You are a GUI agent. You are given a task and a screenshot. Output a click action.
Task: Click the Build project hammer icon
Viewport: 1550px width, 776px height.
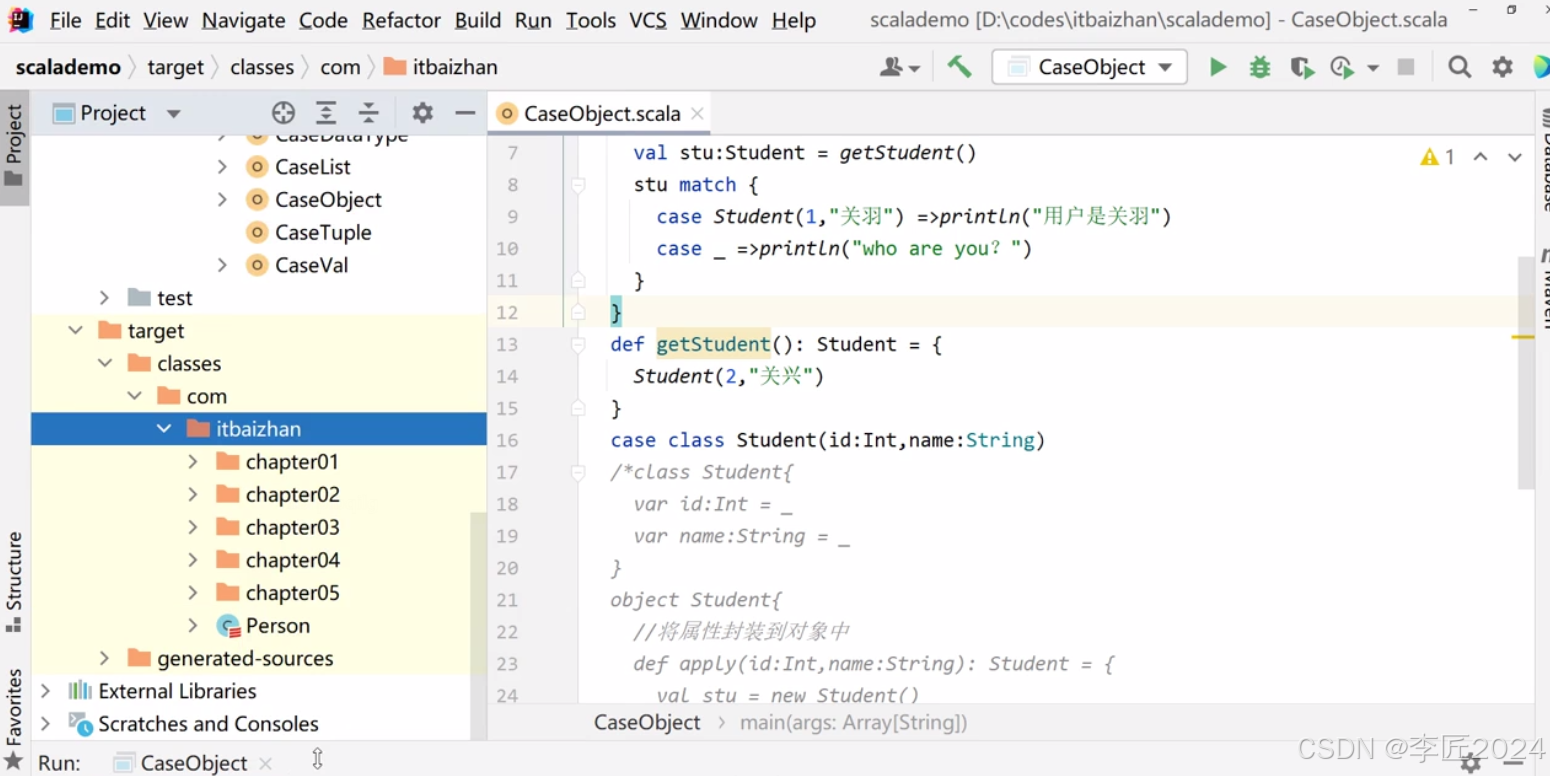click(959, 67)
